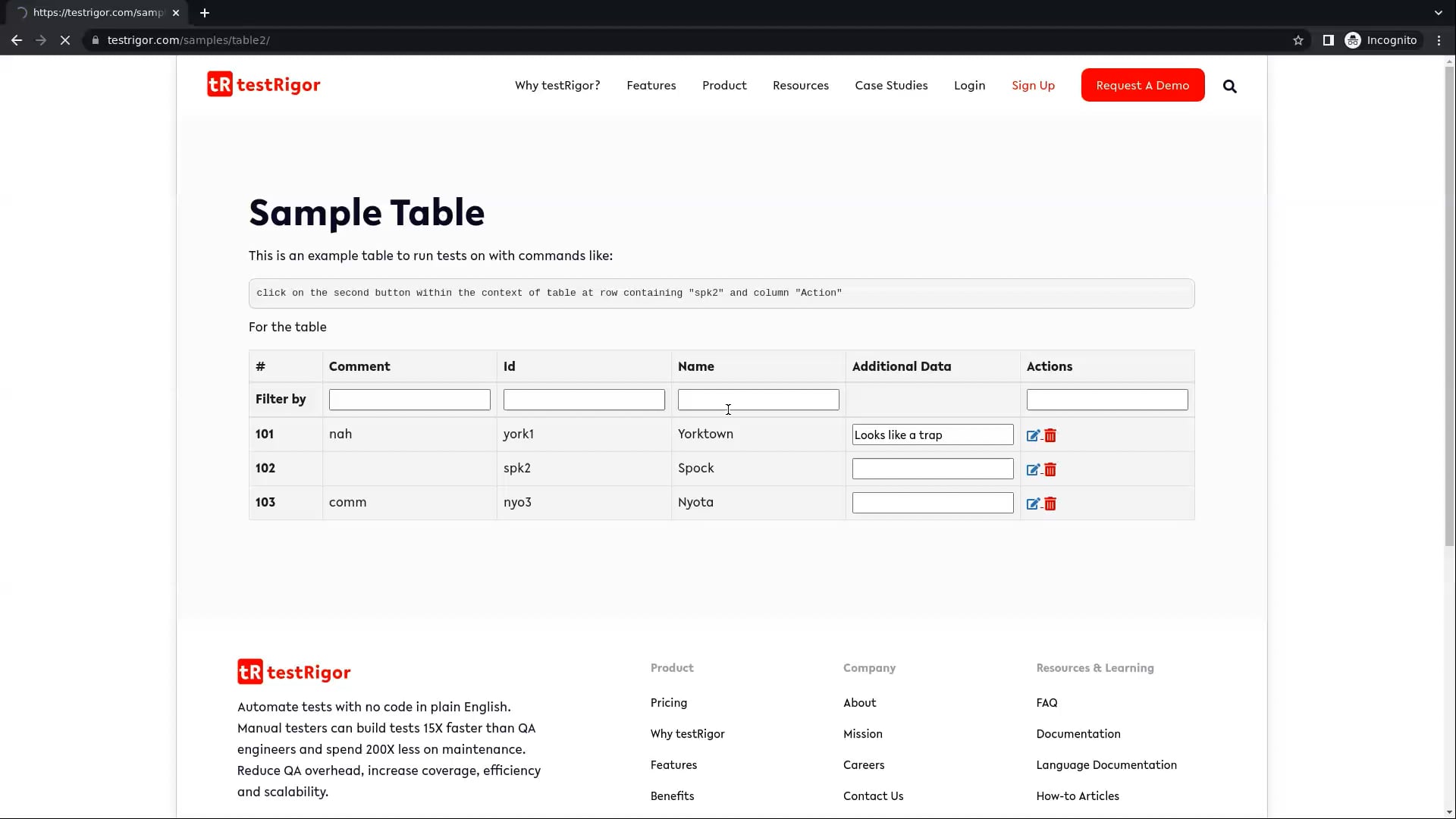Open Chrome's three-dot menu

coord(1439,40)
